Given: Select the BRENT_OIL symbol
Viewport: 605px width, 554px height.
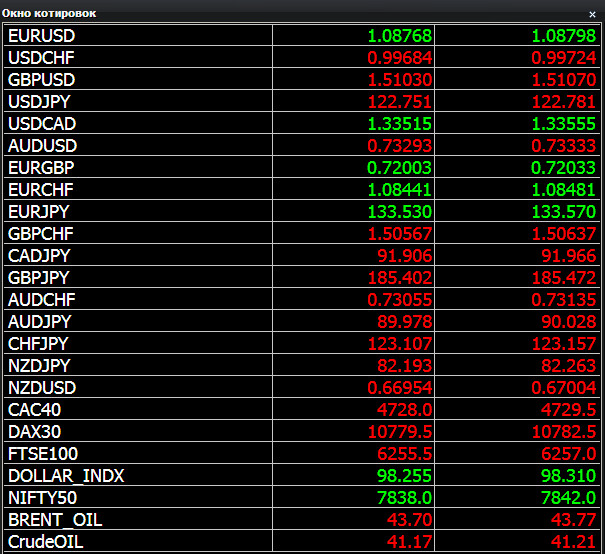Looking at the screenshot, I should point(55,519).
